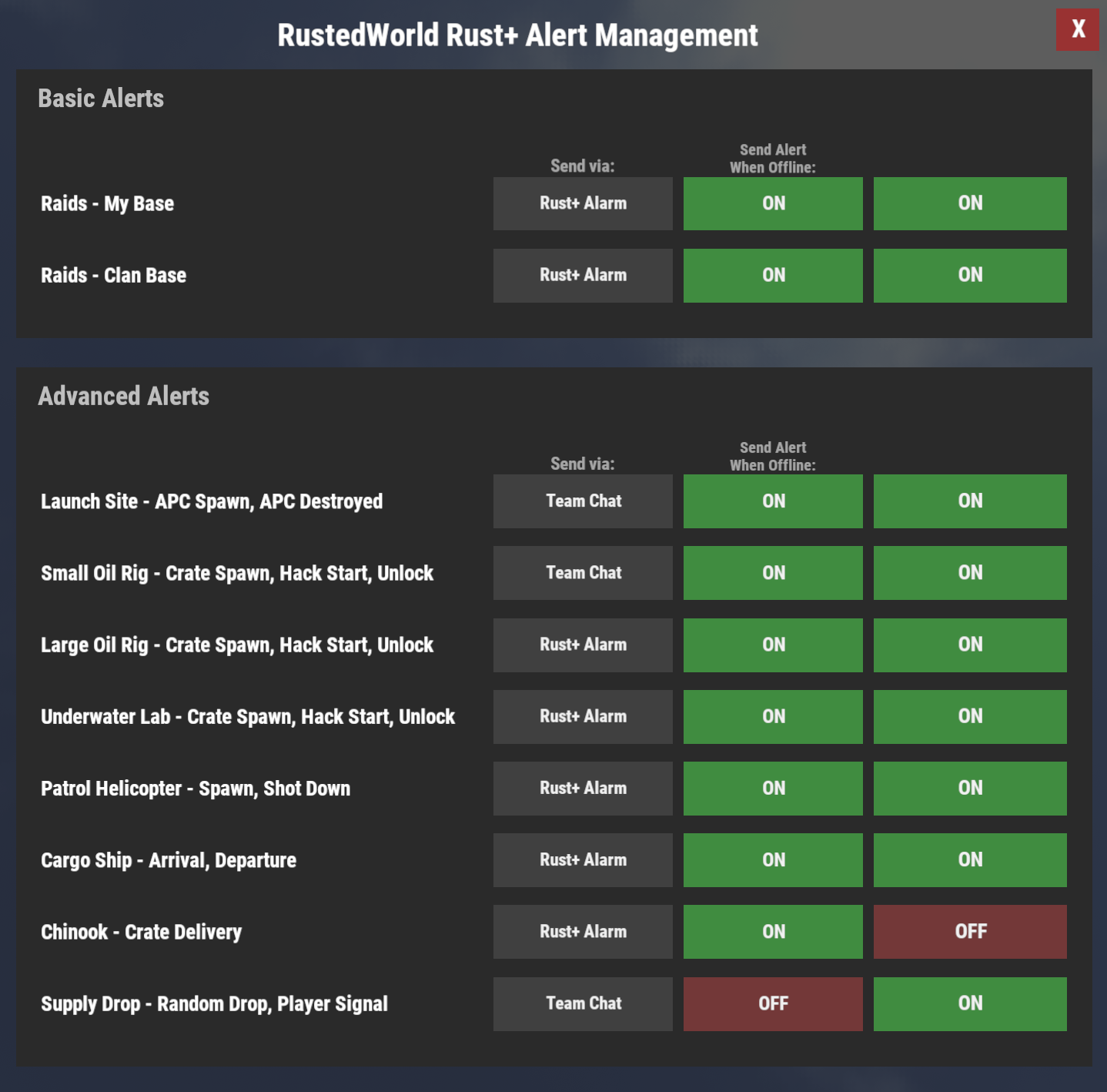This screenshot has height=1092, width=1107.
Task: Click the 'Raids - Clan Base' label
Action: (113, 276)
